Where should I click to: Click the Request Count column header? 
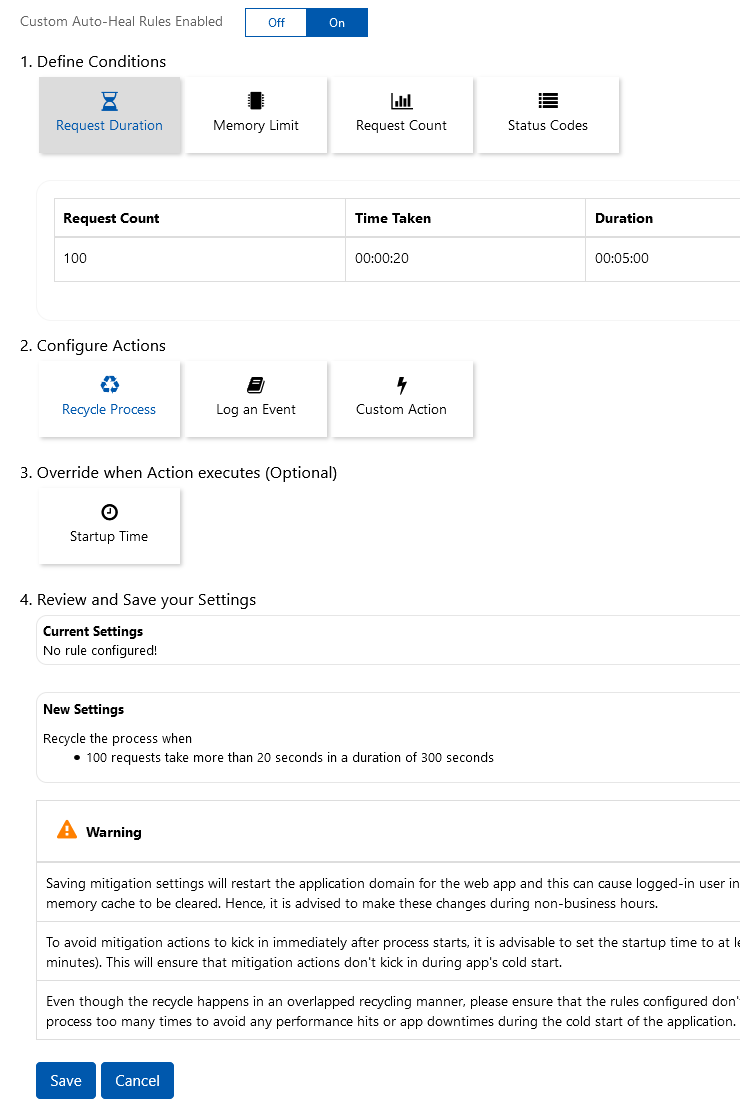pyautogui.click(x=111, y=218)
